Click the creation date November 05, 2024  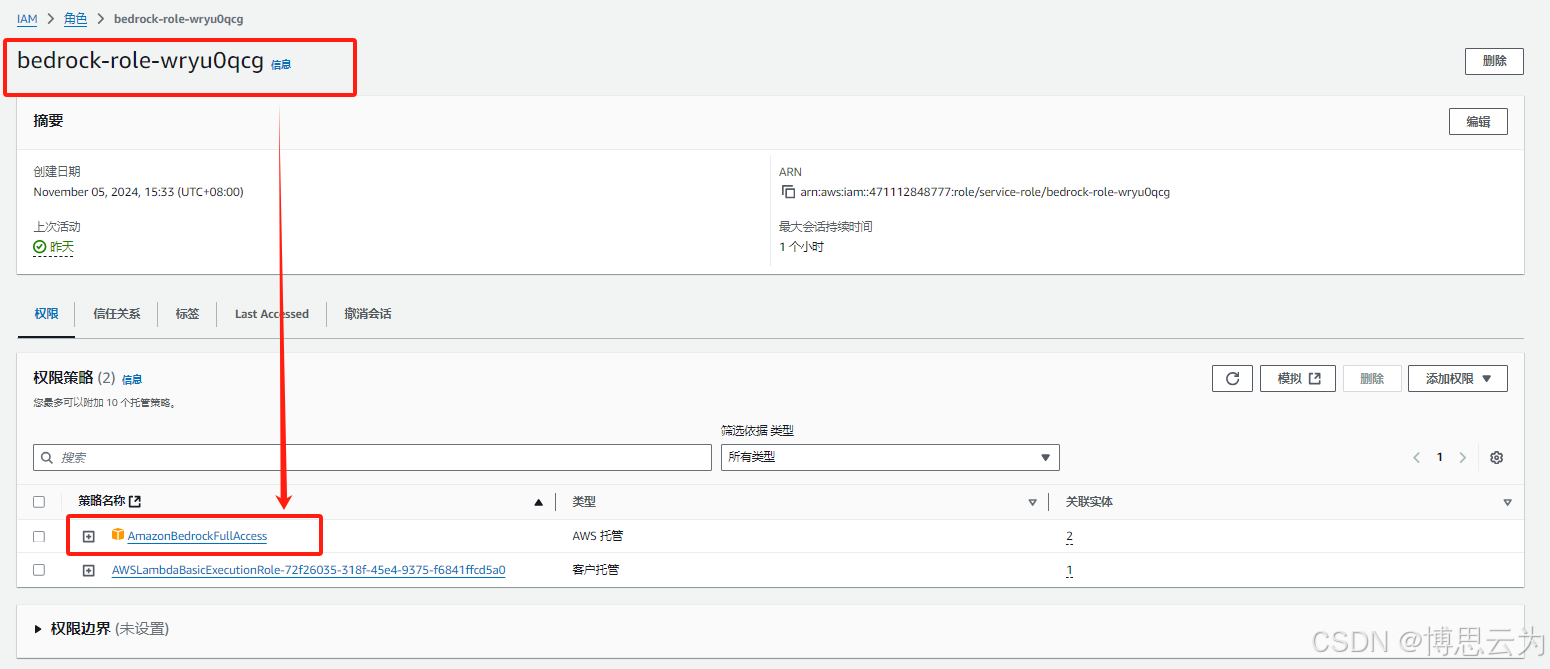tap(138, 192)
